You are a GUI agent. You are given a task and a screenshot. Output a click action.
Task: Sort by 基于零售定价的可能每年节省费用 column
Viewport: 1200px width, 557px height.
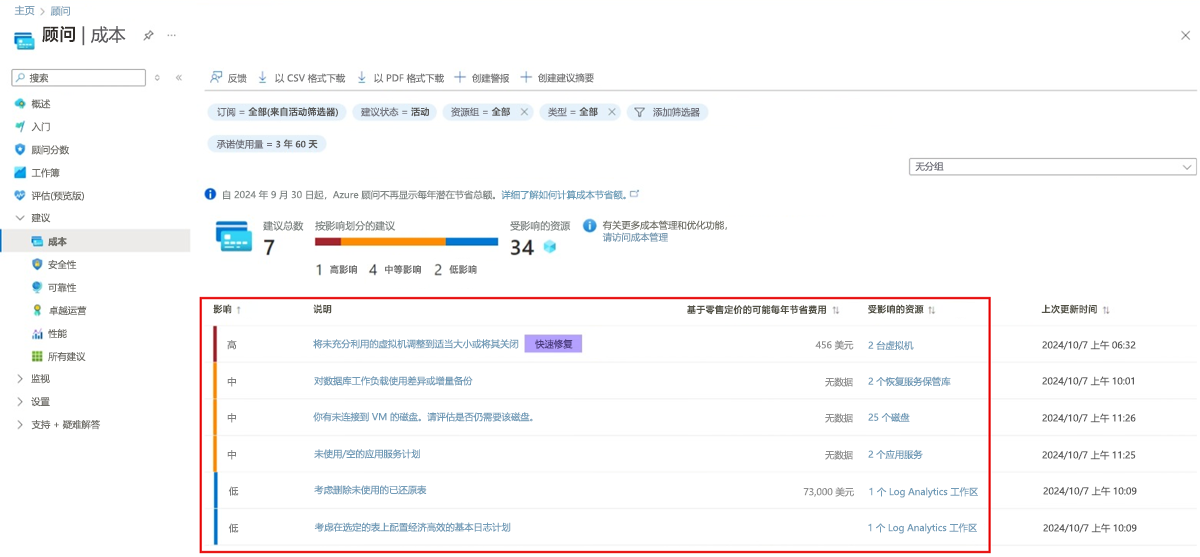coord(762,310)
